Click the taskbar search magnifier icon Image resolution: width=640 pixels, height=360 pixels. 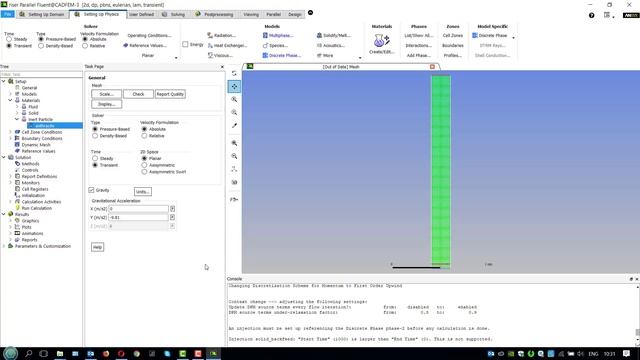point(28,353)
